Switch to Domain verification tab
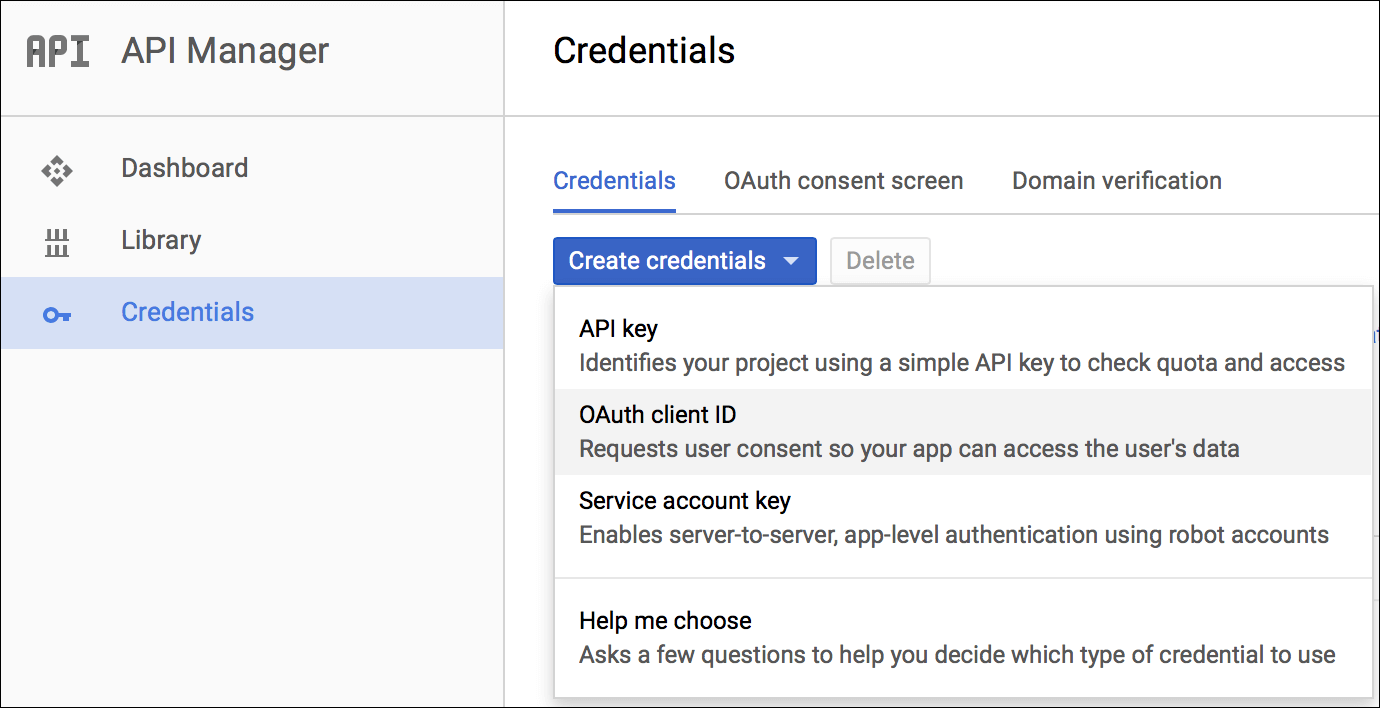This screenshot has width=1380, height=708. (1117, 181)
